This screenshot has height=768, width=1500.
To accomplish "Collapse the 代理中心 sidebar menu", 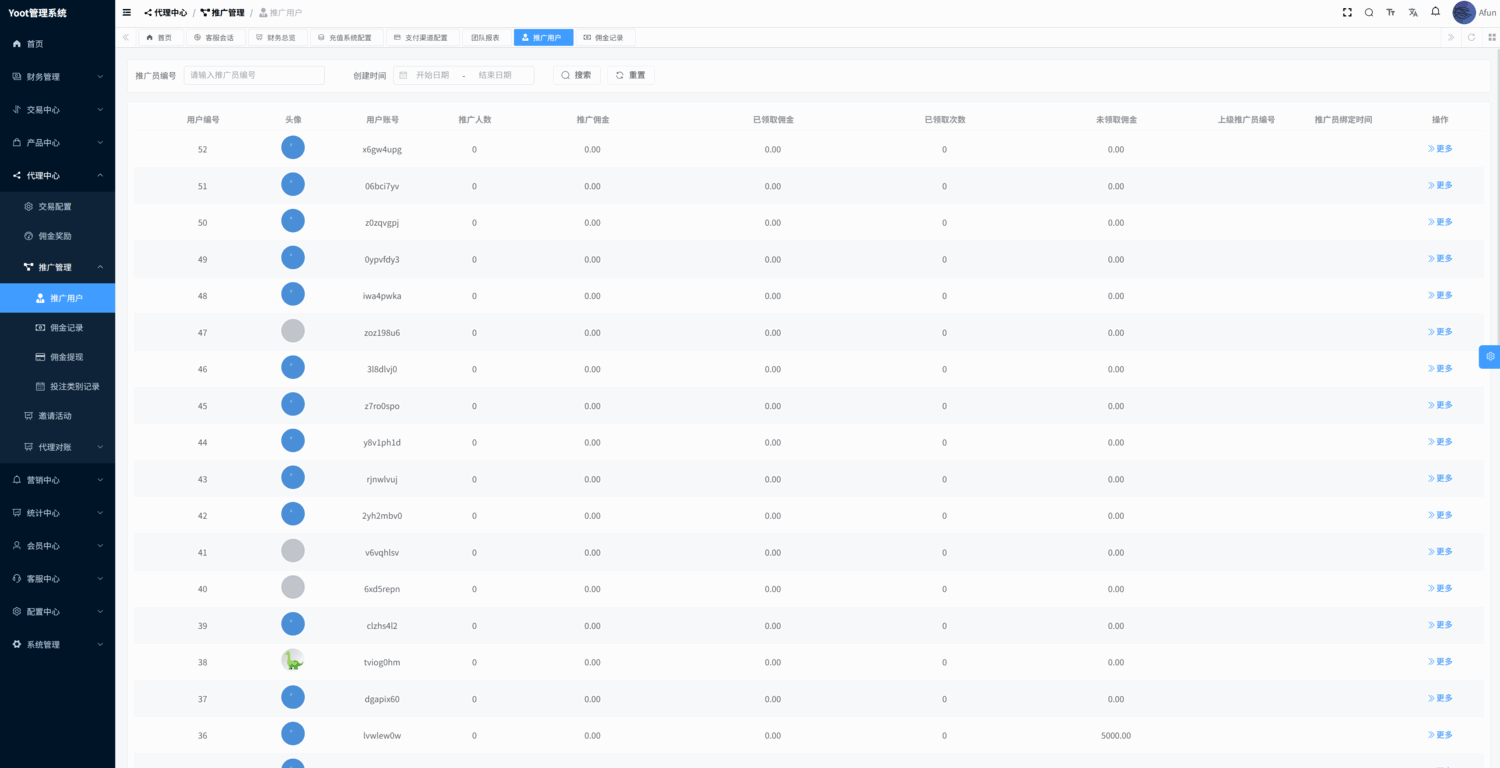I will click(57, 175).
